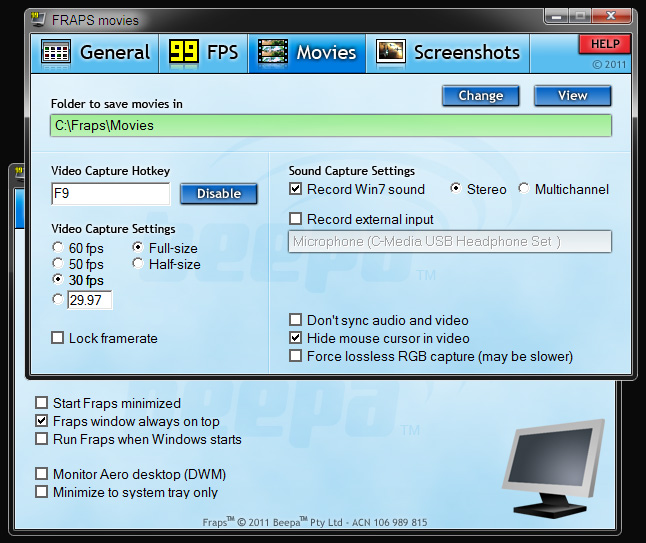Enable Lock framerate checkbox
Screen dimensions: 646x543
[58, 338]
